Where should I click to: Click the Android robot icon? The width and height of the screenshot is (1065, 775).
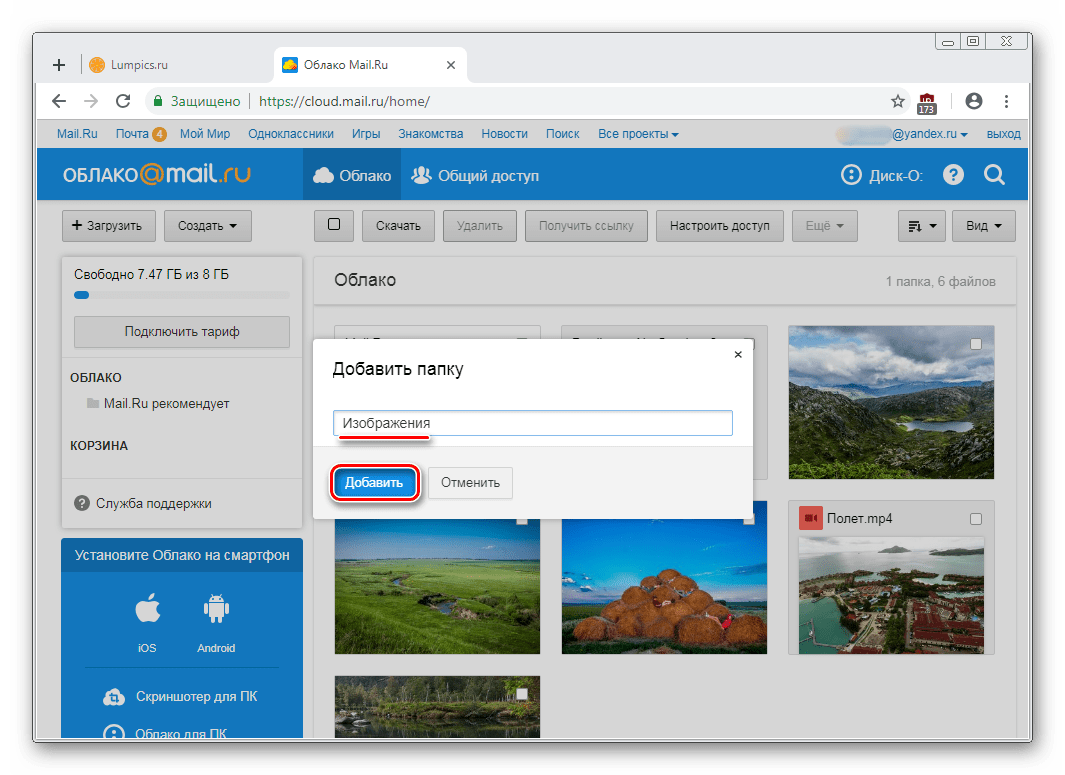(x=216, y=610)
